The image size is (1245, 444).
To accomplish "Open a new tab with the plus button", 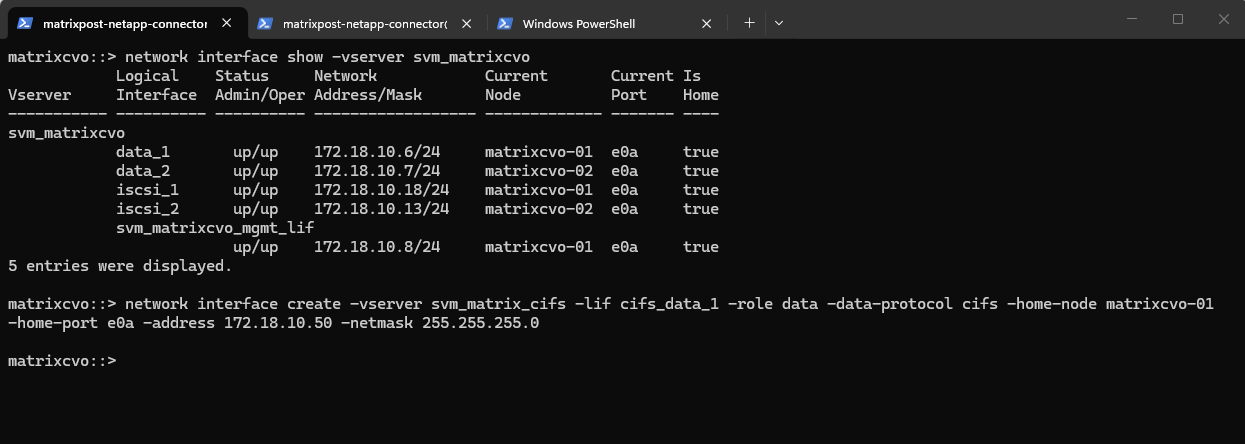I will tap(749, 22).
